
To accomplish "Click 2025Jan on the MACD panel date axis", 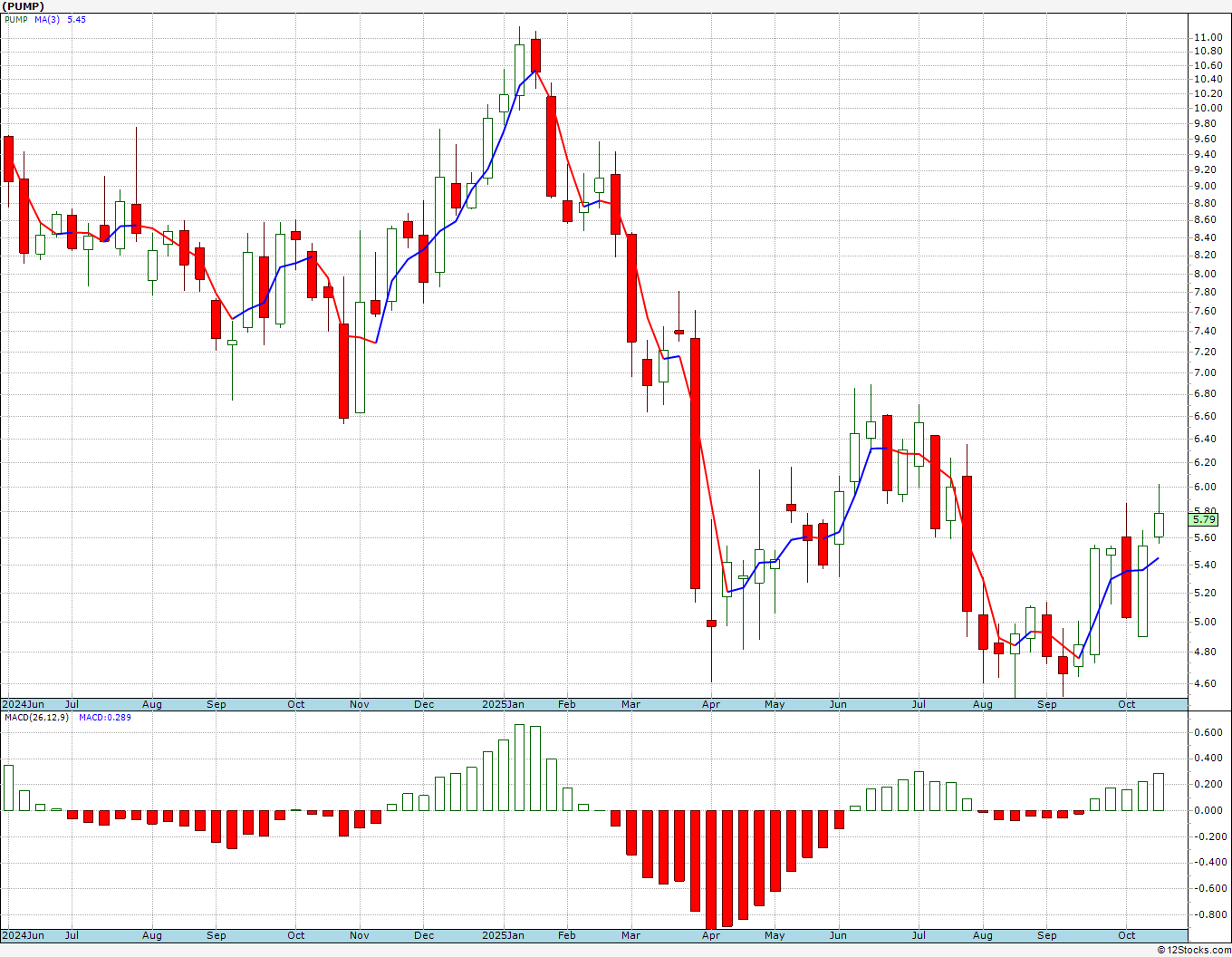I will tap(503, 935).
